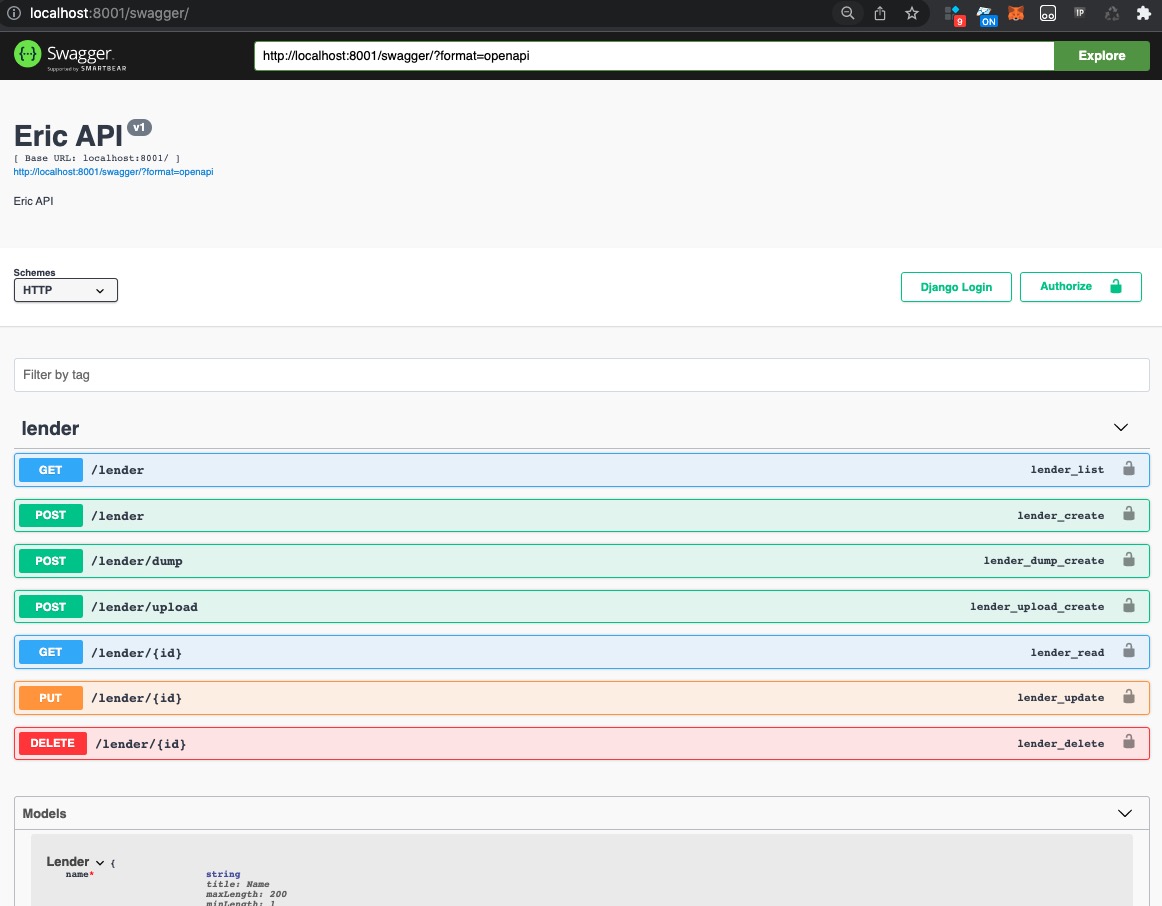Click the lock icon on lender_delete row
Image resolution: width=1162 pixels, height=906 pixels.
1129,742
